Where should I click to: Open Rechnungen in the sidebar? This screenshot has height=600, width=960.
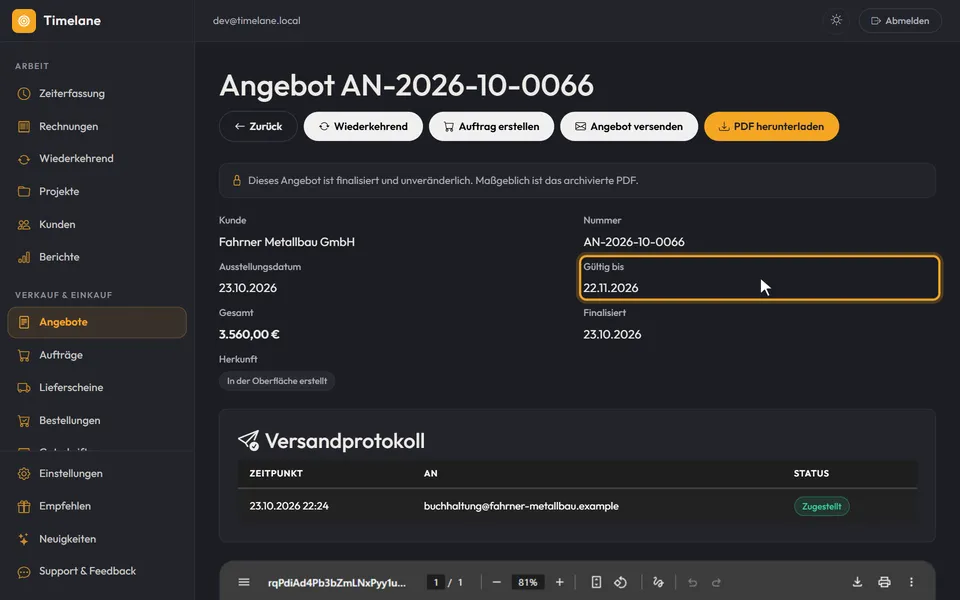click(97, 127)
